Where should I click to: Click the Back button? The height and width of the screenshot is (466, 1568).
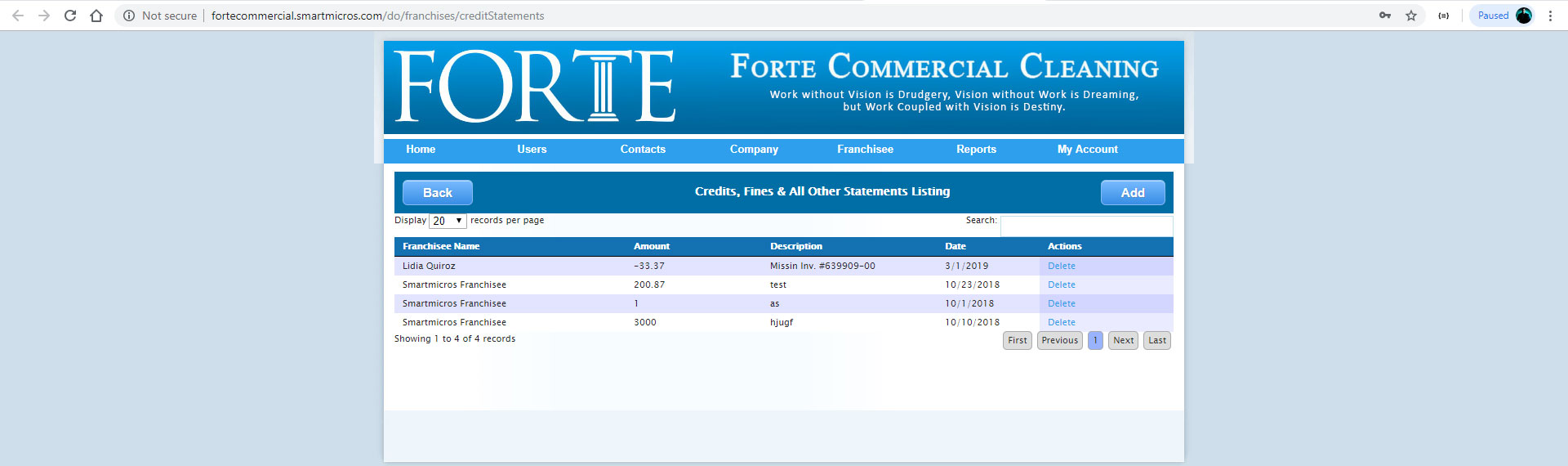[438, 193]
